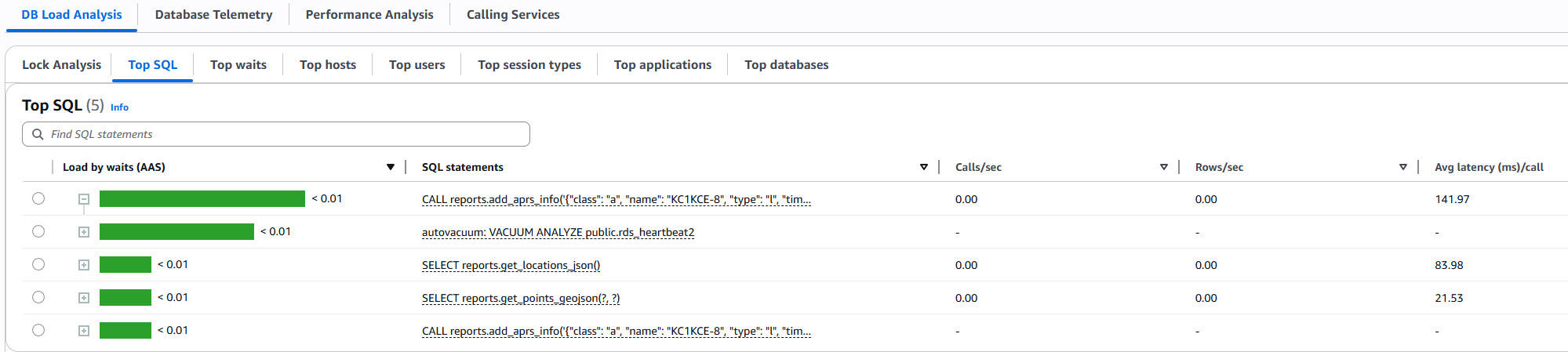
Task: Expand the get_points_geojson row
Action: [84, 298]
